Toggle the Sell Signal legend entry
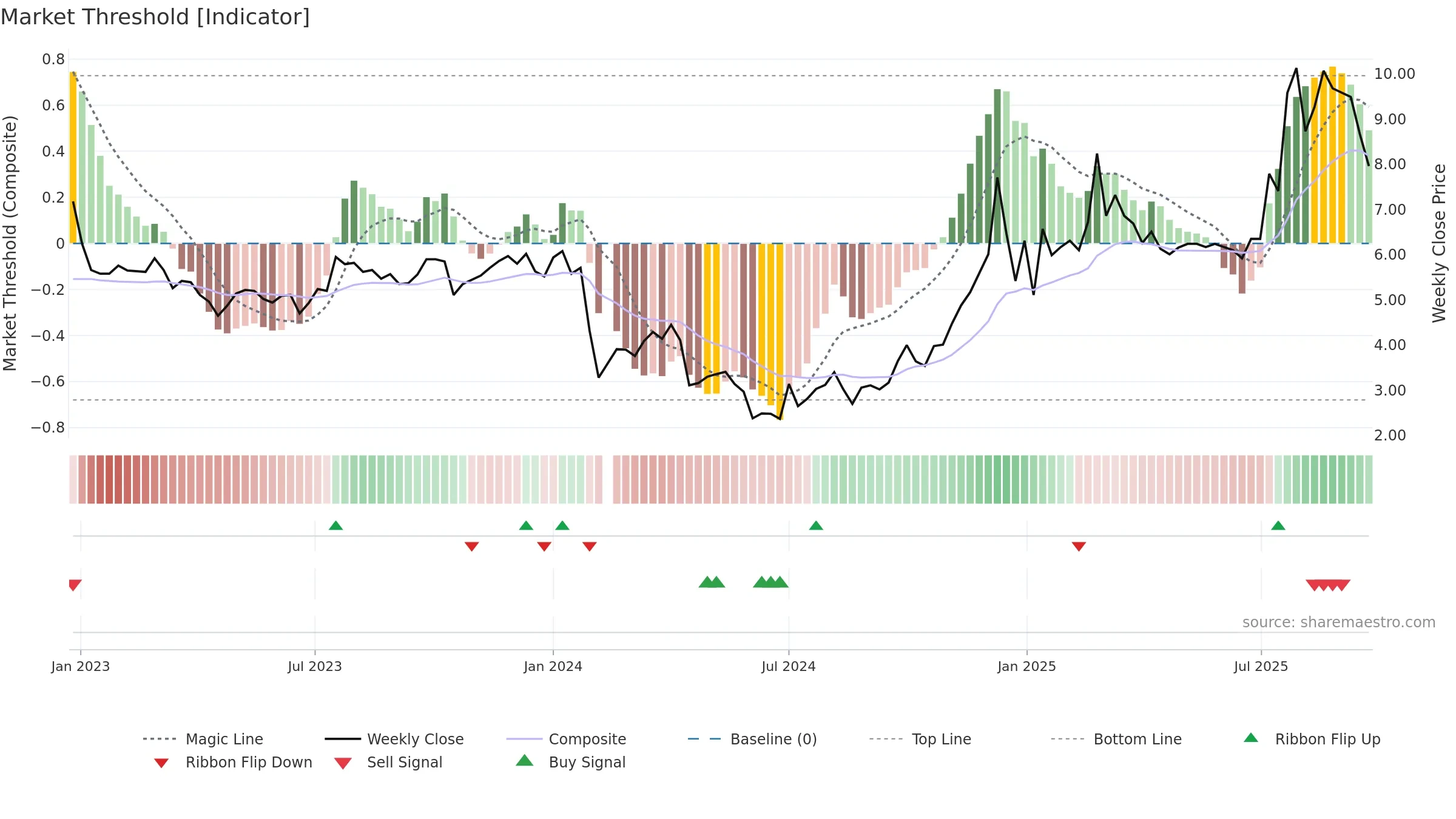 coord(388,762)
